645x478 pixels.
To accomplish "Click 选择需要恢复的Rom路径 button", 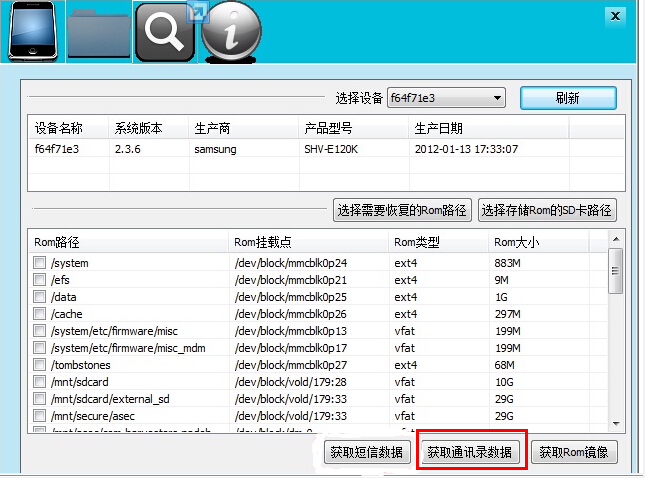I will coord(402,210).
